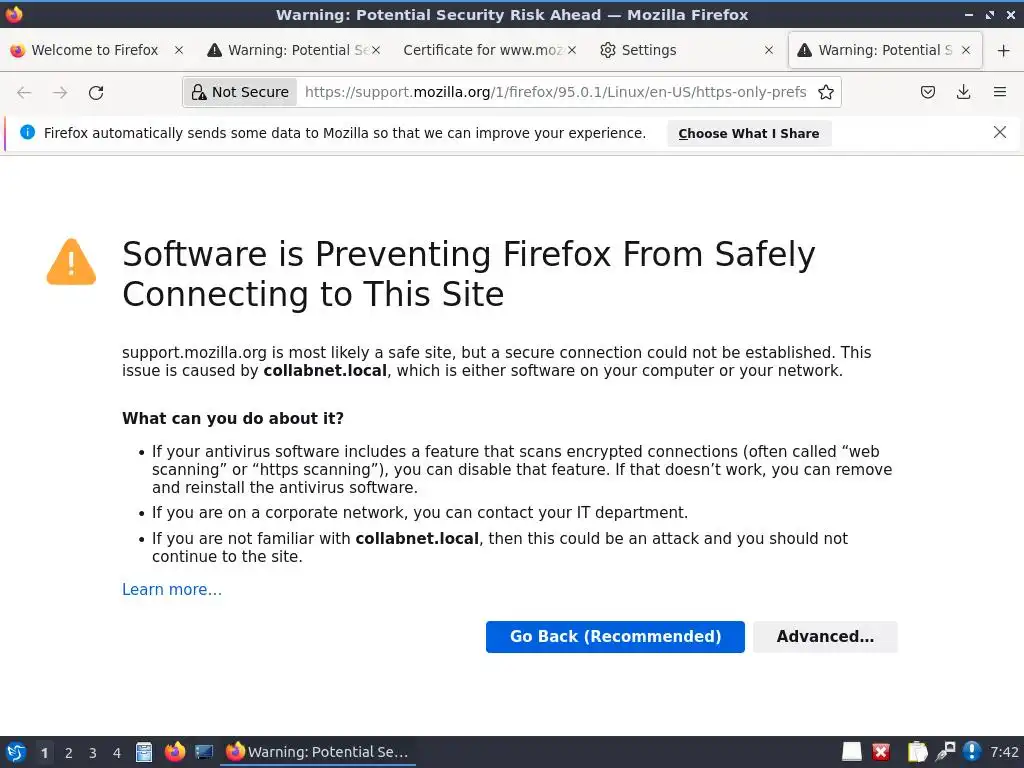Open the Downloads arrow icon
The height and width of the screenshot is (768, 1024).
coord(964,92)
